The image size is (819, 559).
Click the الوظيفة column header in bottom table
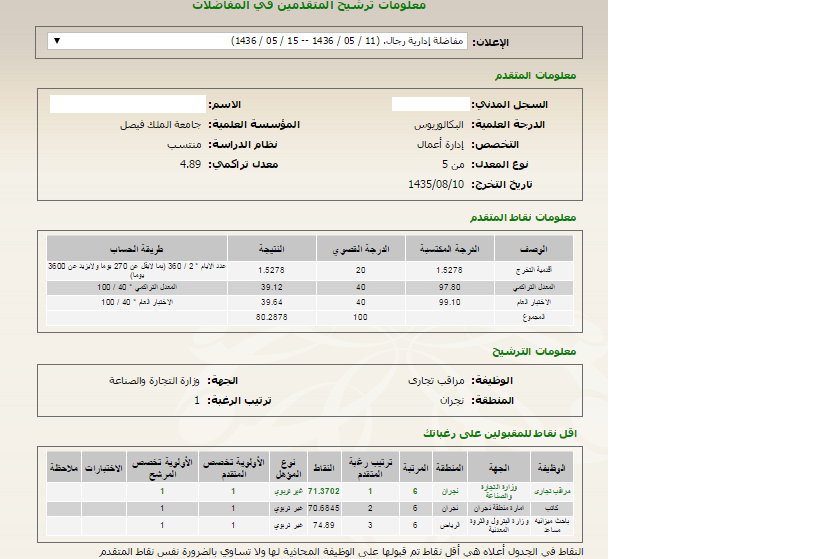[x=552, y=468]
